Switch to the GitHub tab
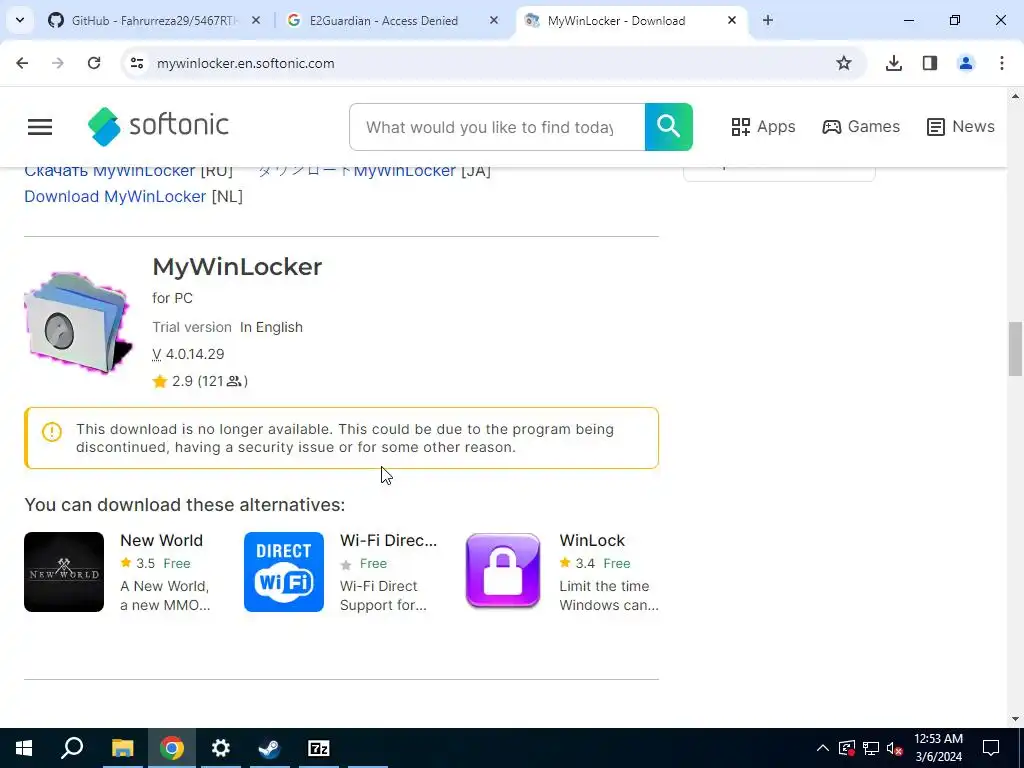The image size is (1024, 768). click(152, 21)
